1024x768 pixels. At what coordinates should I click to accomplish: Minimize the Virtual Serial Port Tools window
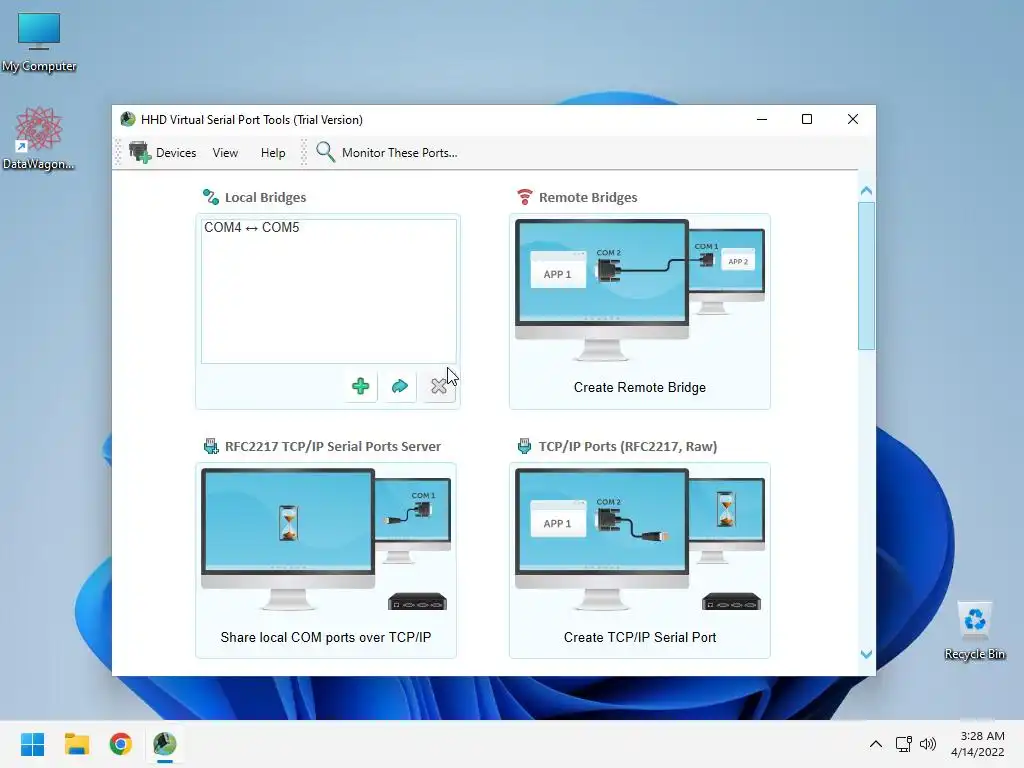point(762,119)
